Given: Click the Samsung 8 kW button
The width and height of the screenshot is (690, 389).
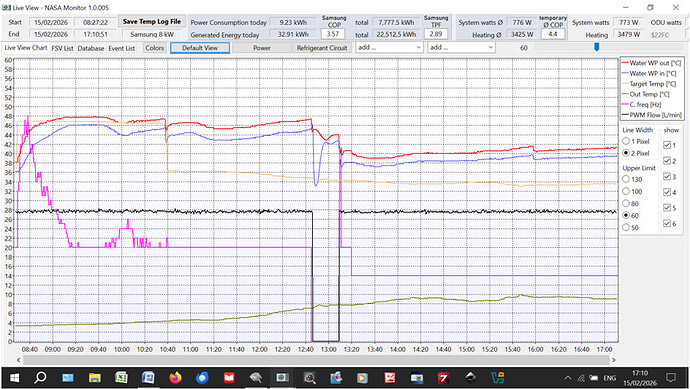Looking at the screenshot, I should [152, 34].
